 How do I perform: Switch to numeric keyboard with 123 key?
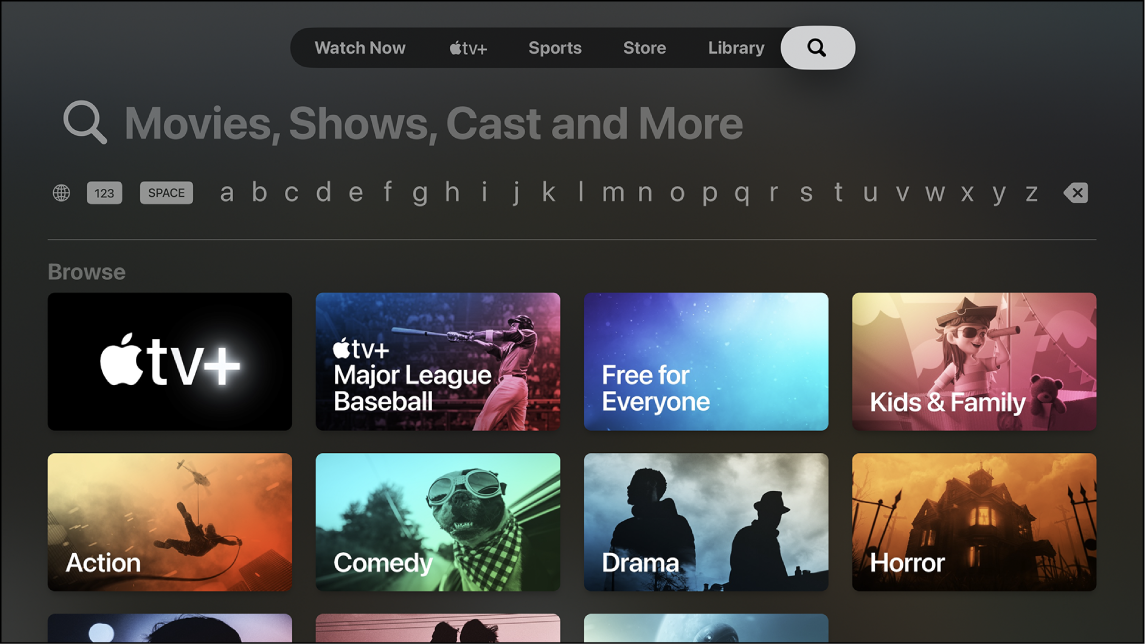[x=104, y=192]
